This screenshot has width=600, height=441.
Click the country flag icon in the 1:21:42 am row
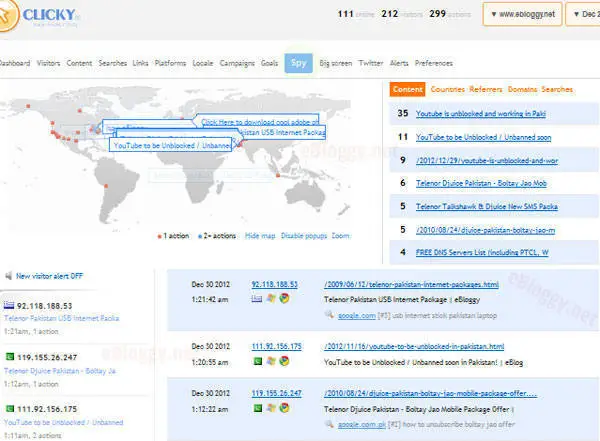pos(257,299)
